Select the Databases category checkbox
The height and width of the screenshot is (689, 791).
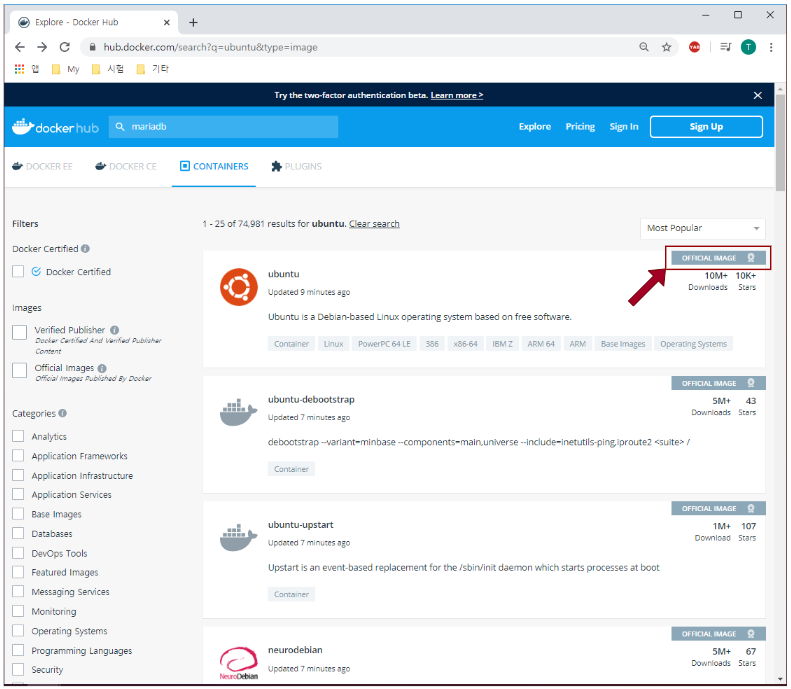(18, 533)
